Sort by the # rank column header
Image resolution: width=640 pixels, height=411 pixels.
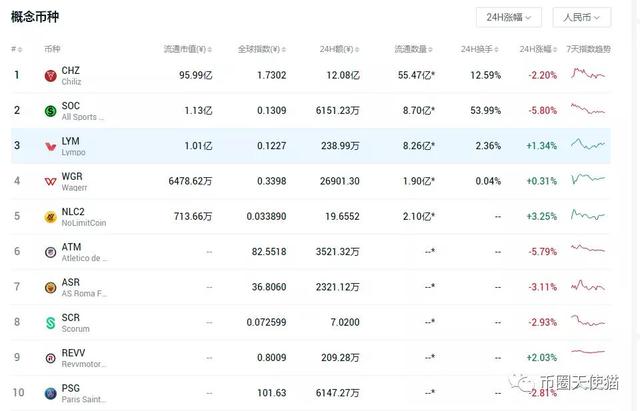[x=17, y=49]
